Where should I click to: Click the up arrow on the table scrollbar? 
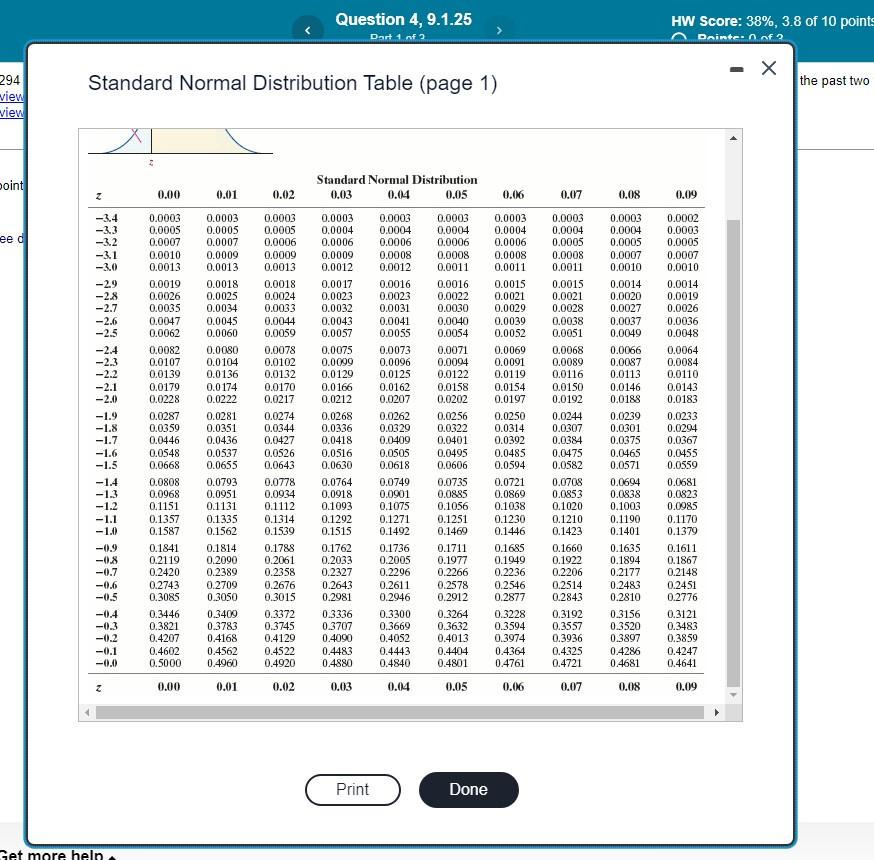(733, 136)
